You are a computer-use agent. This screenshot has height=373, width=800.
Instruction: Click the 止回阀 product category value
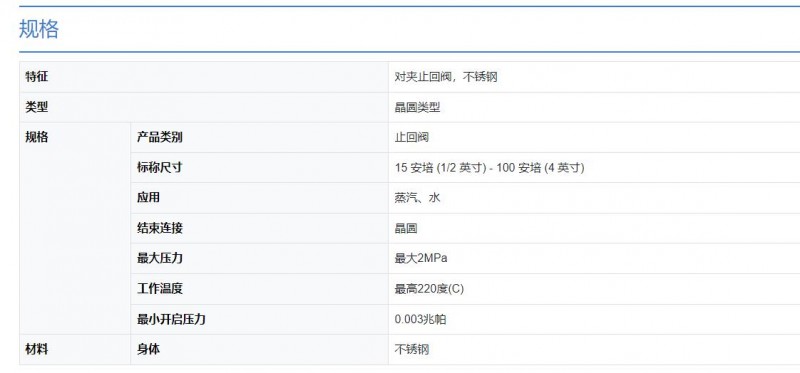(411, 137)
